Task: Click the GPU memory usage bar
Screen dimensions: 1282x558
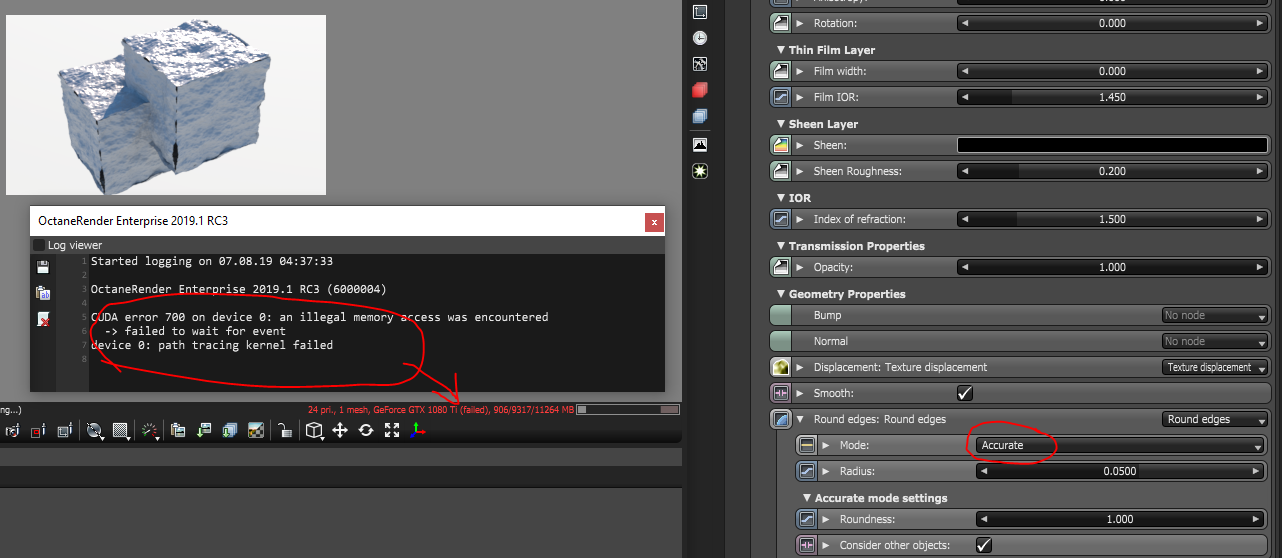Action: tap(627, 410)
